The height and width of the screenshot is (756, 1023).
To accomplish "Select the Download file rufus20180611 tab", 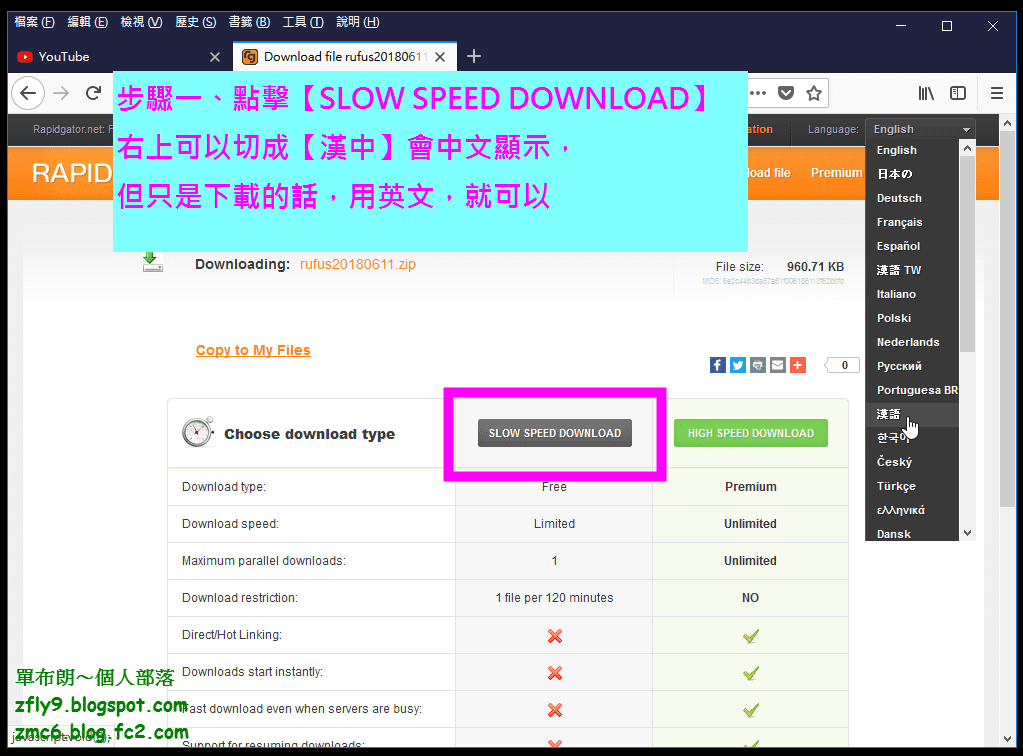I will click(x=344, y=57).
